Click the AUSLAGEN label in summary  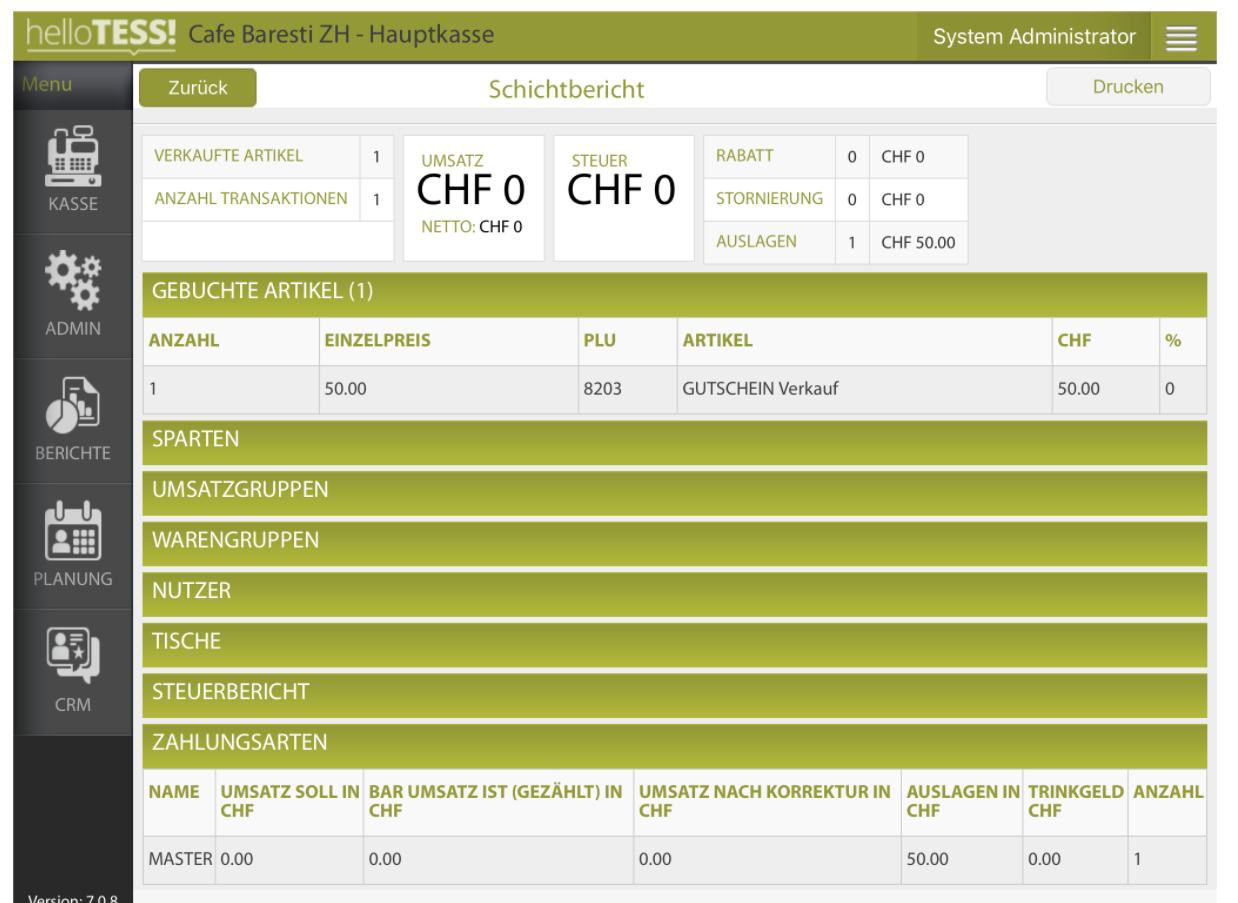tap(756, 241)
